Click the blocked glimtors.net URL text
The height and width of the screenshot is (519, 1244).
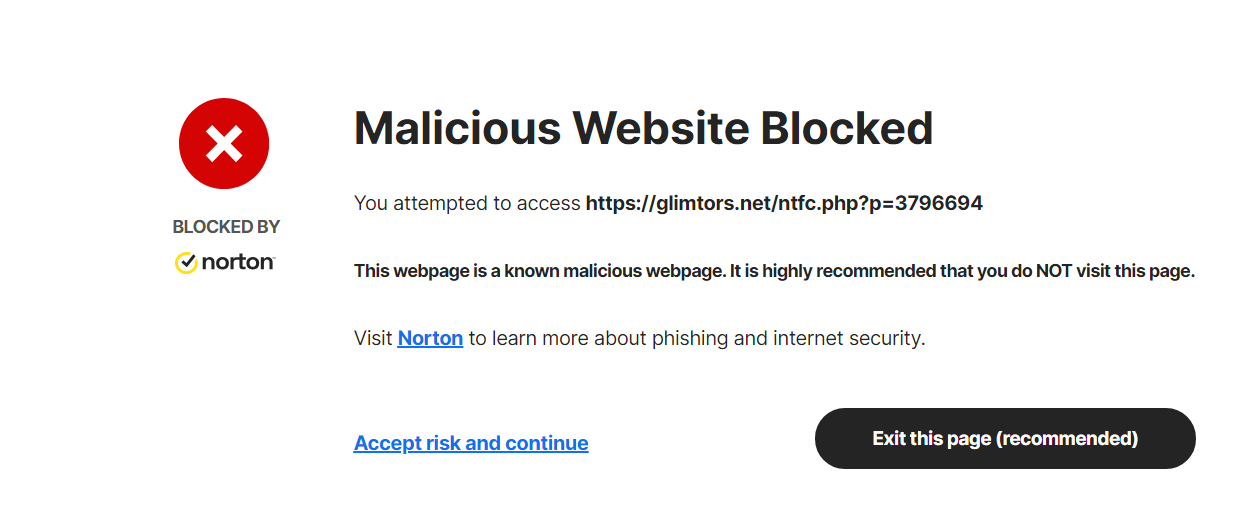click(784, 204)
